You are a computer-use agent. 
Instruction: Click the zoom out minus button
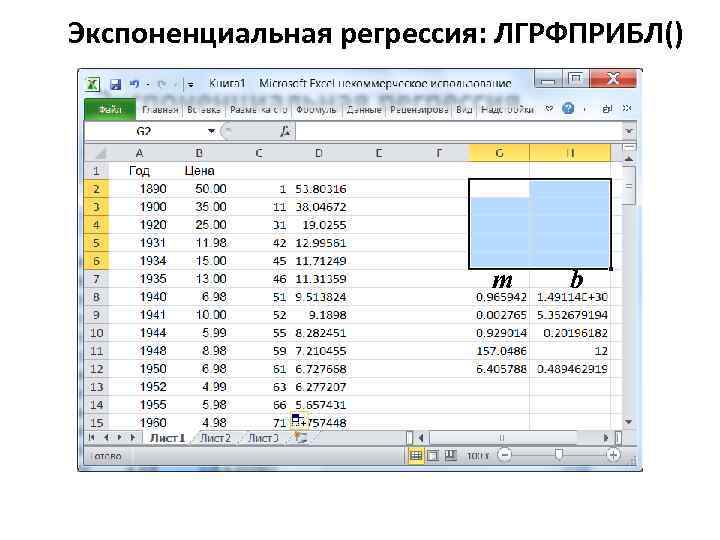tap(505, 456)
